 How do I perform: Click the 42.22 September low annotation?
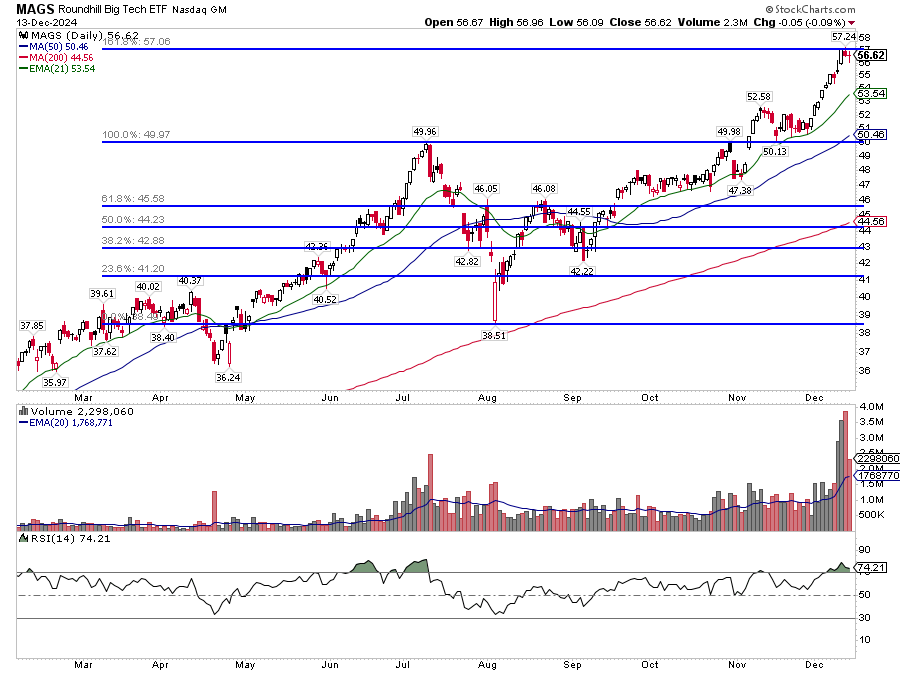click(581, 271)
